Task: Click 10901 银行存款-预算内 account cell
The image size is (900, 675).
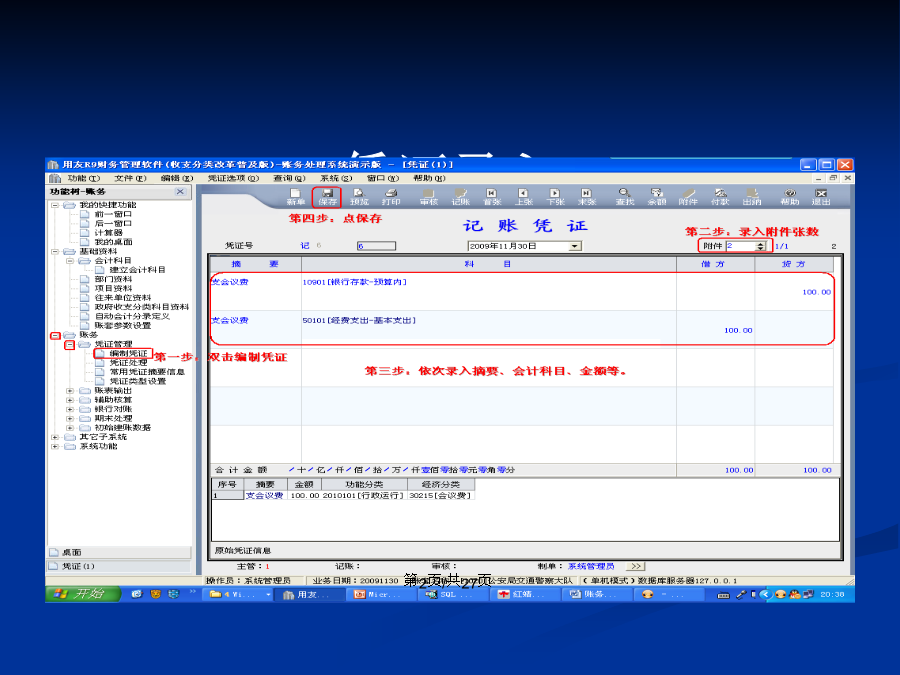Action: tap(488, 292)
